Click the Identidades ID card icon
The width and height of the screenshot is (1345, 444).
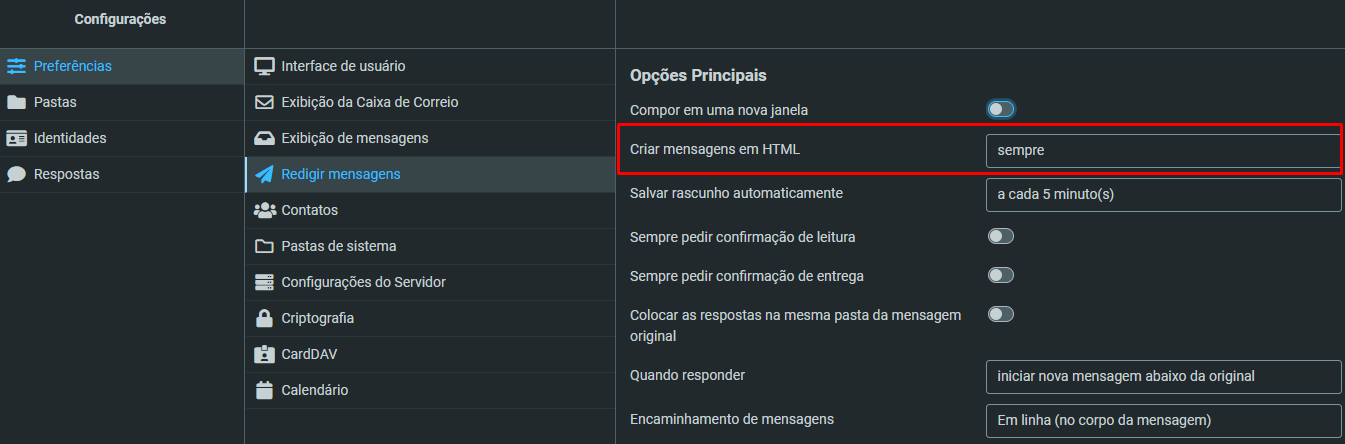[16, 138]
